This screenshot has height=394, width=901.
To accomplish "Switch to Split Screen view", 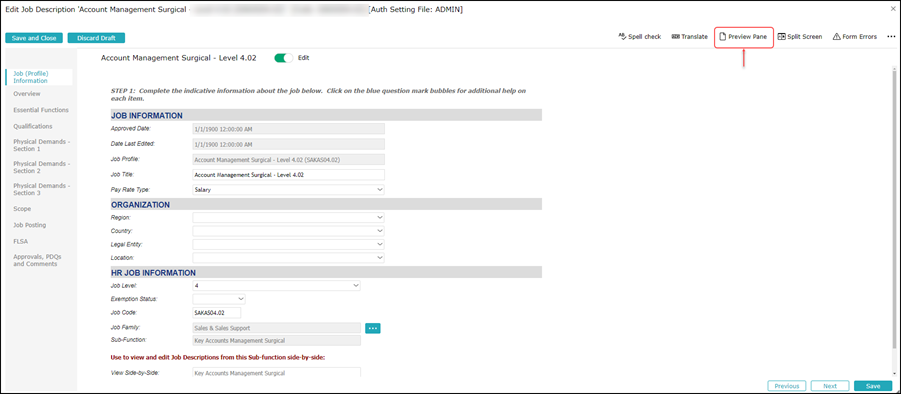I will pyautogui.click(x=800, y=37).
